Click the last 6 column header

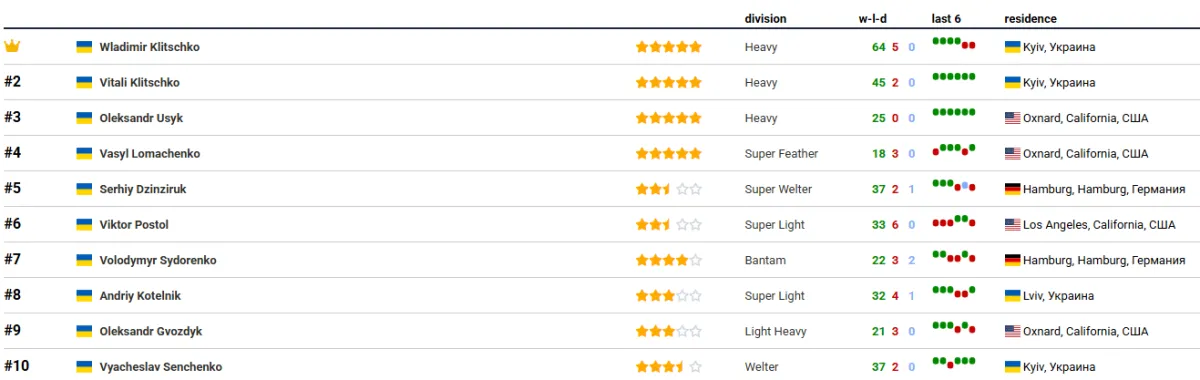point(947,18)
